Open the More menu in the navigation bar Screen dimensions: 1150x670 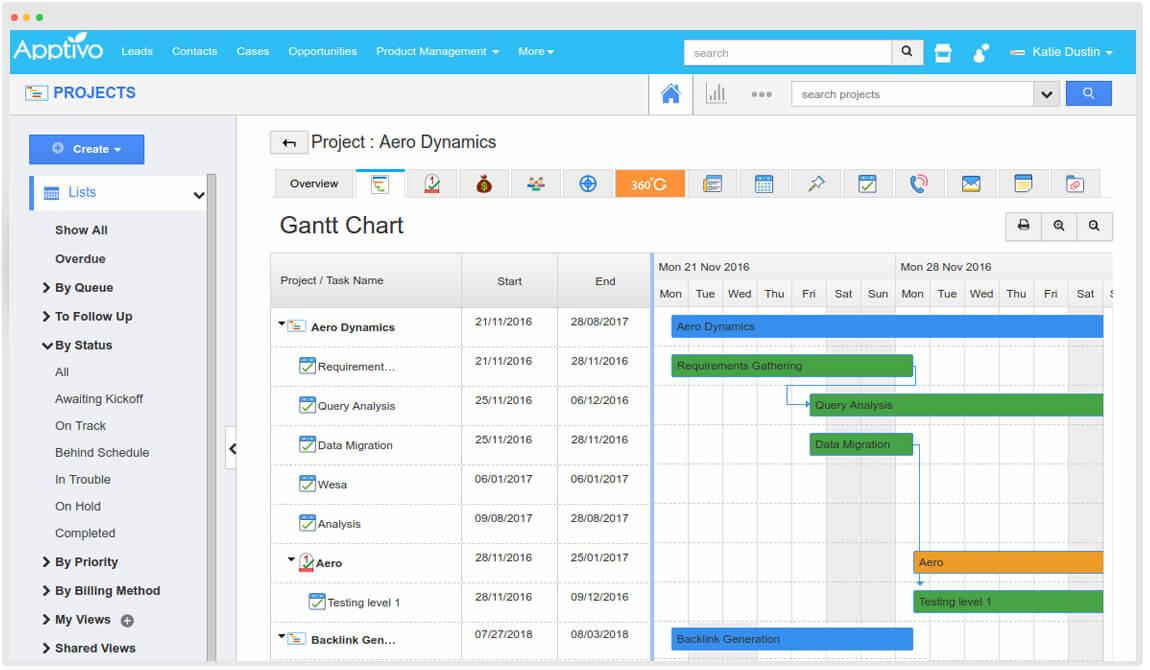tap(536, 51)
